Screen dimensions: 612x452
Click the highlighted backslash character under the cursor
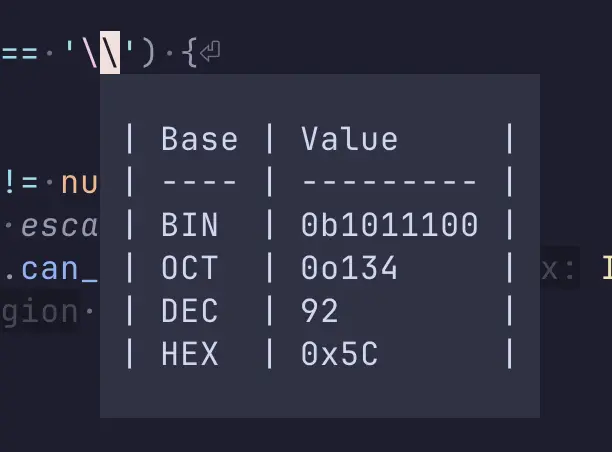pos(110,52)
